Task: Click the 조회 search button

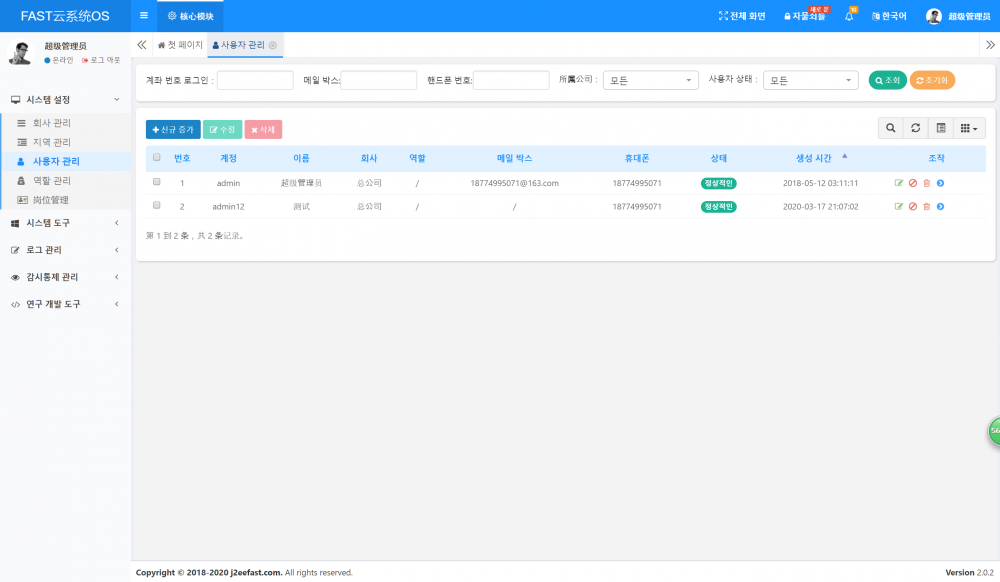Action: pyautogui.click(x=884, y=79)
